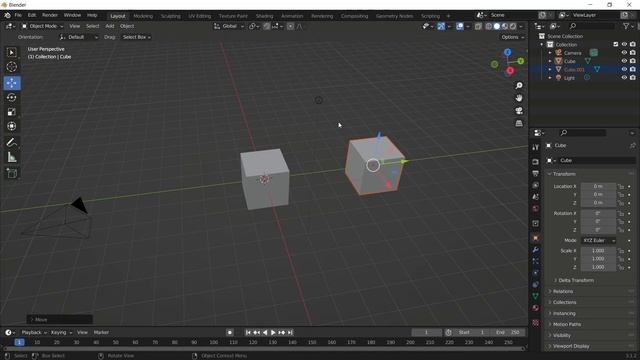Open the Drag Select Box dropdown

(x=137, y=37)
